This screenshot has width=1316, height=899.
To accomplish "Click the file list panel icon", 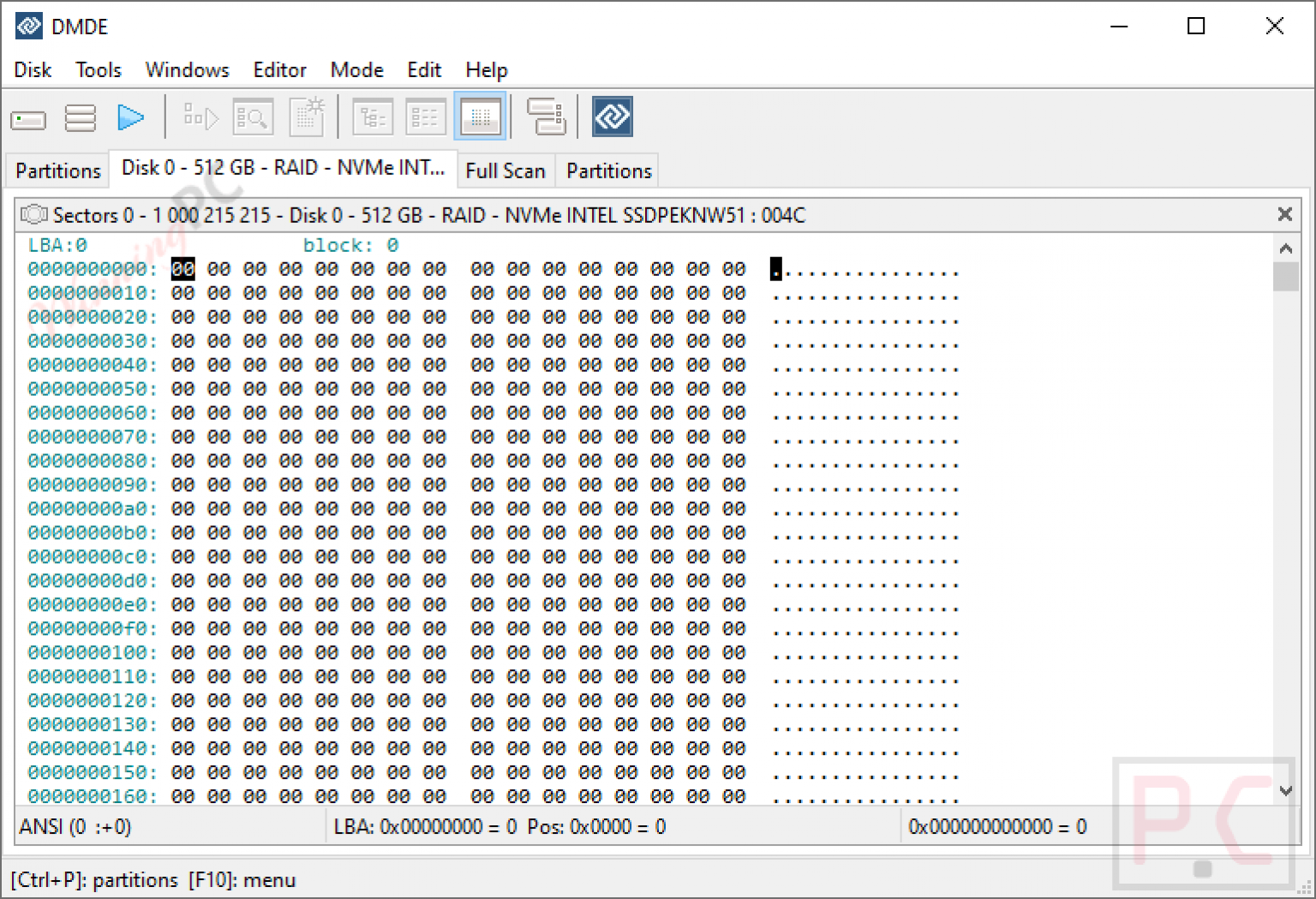I will (x=426, y=117).
